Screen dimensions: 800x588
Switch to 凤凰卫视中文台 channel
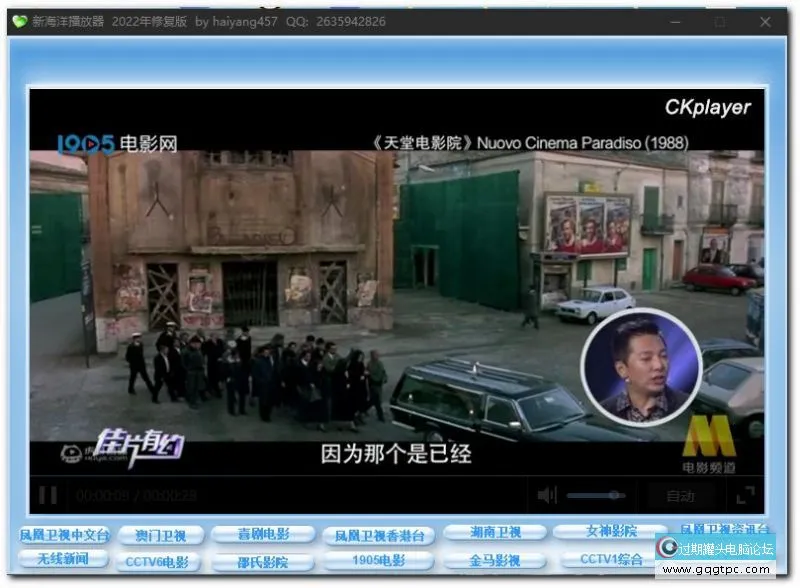point(64,535)
